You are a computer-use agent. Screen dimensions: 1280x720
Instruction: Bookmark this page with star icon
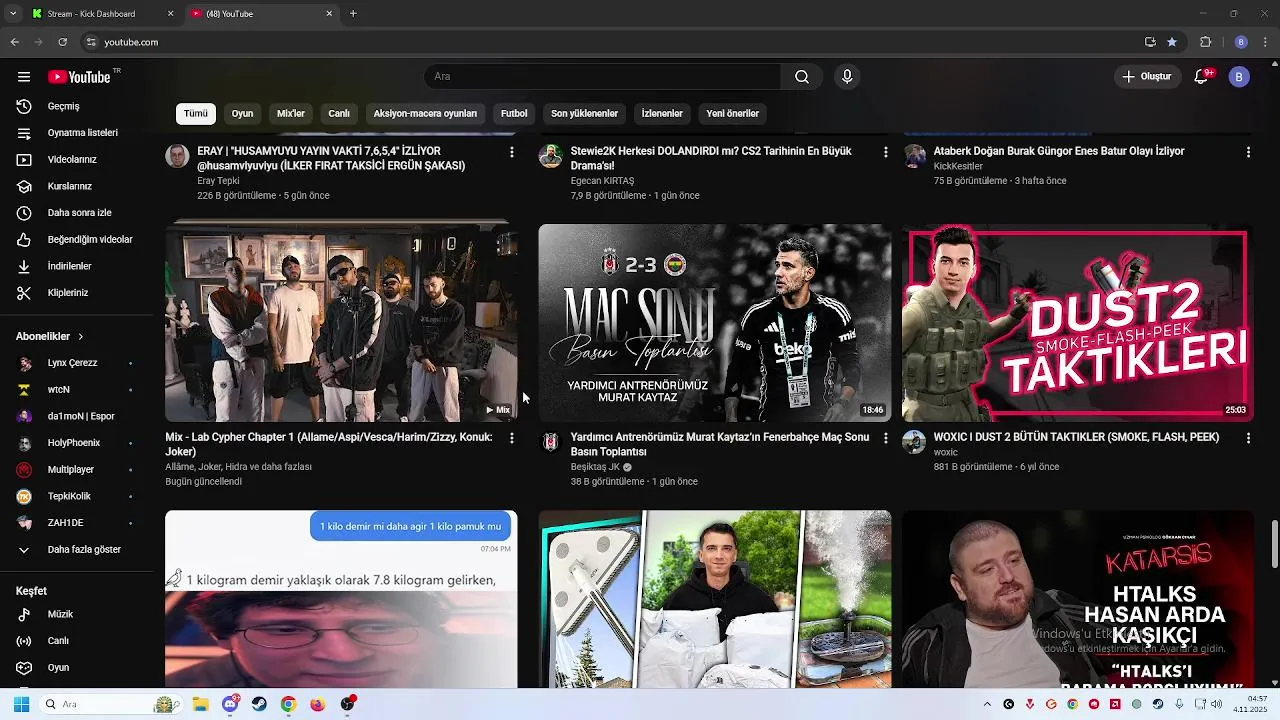[x=1172, y=42]
